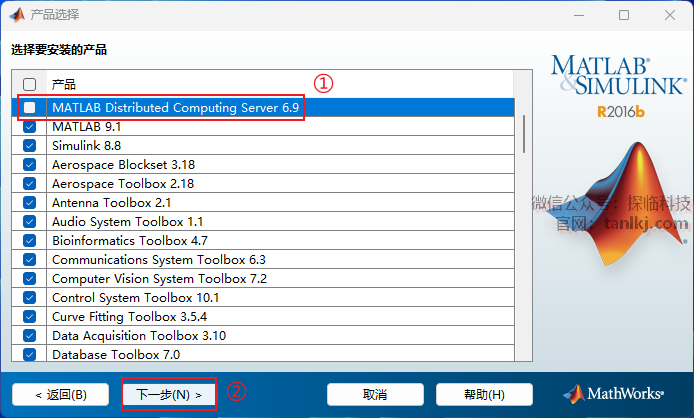The image size is (694, 418).
Task: Uncheck Aerospace Toolbox 2.18 checkbox
Action: coord(29,184)
